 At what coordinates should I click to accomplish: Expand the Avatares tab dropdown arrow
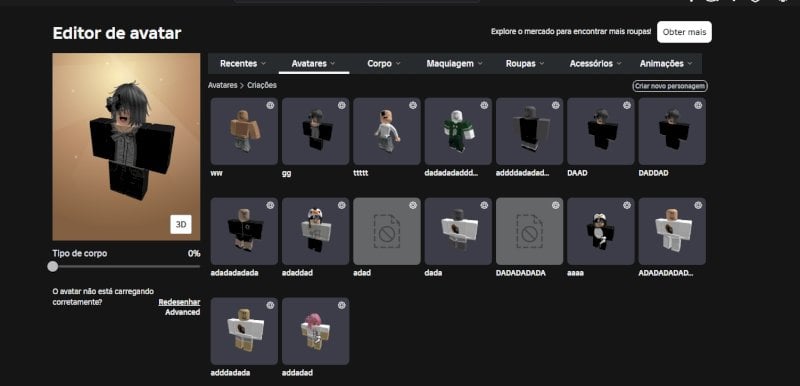click(x=333, y=64)
